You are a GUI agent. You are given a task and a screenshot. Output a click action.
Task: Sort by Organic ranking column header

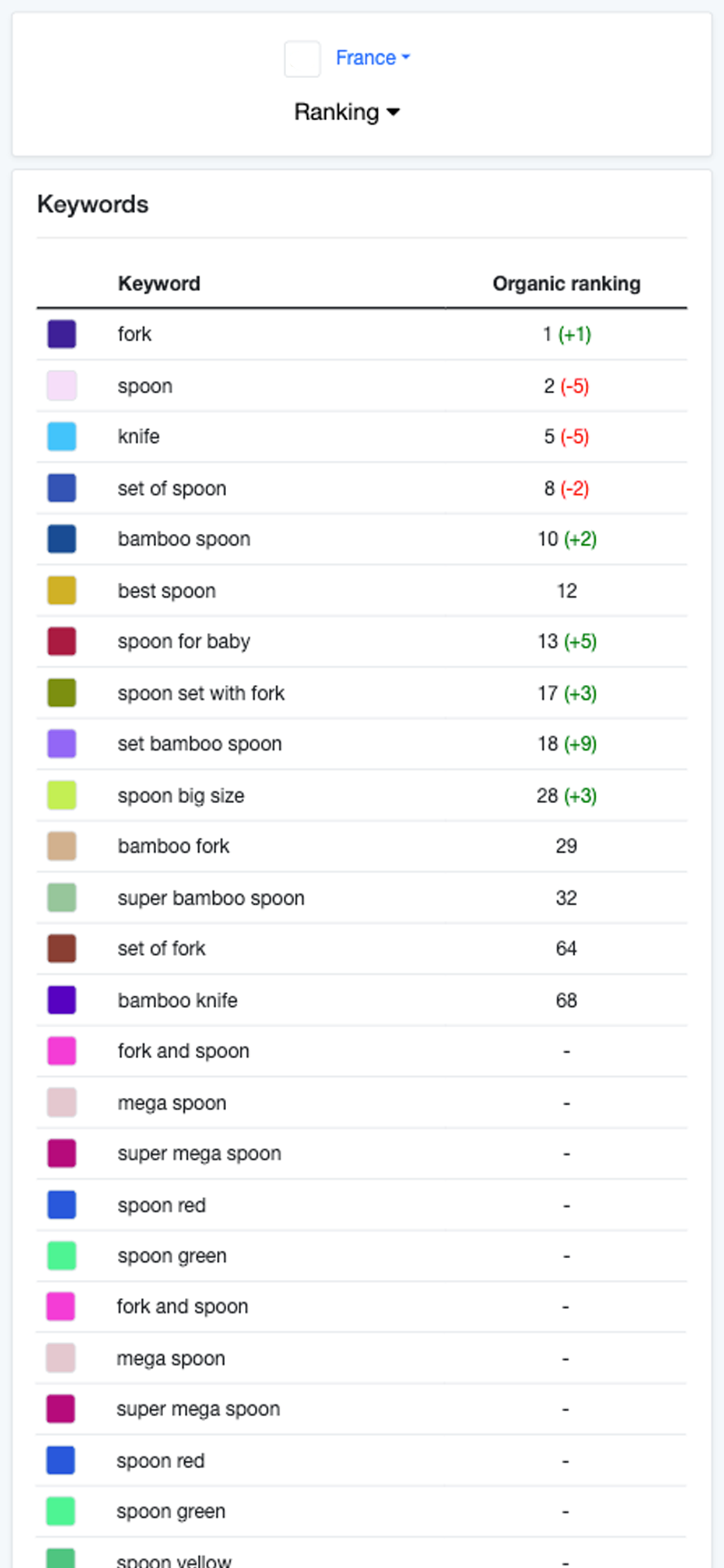(567, 283)
